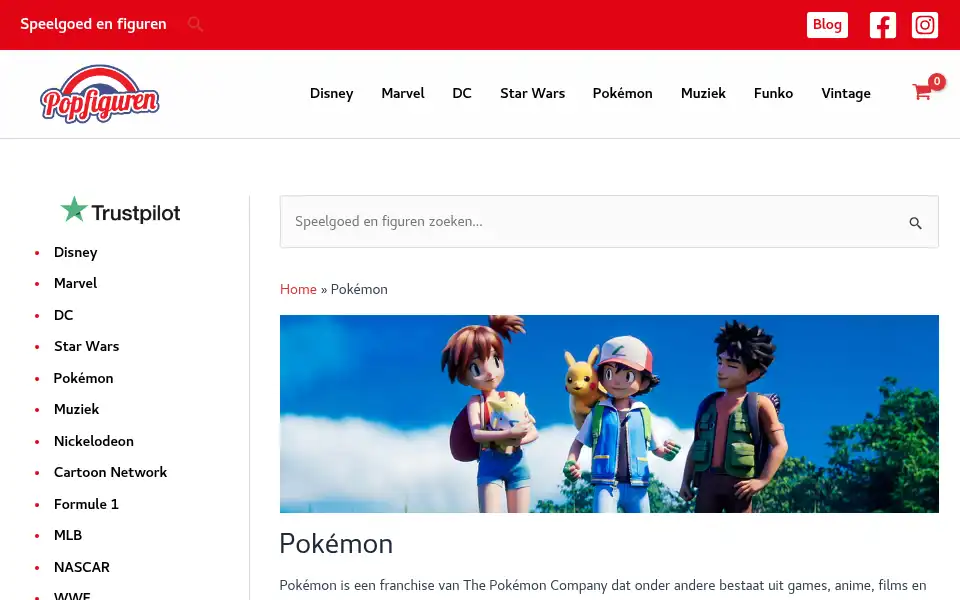Select Star Wars in the sidebar list

coord(86,347)
